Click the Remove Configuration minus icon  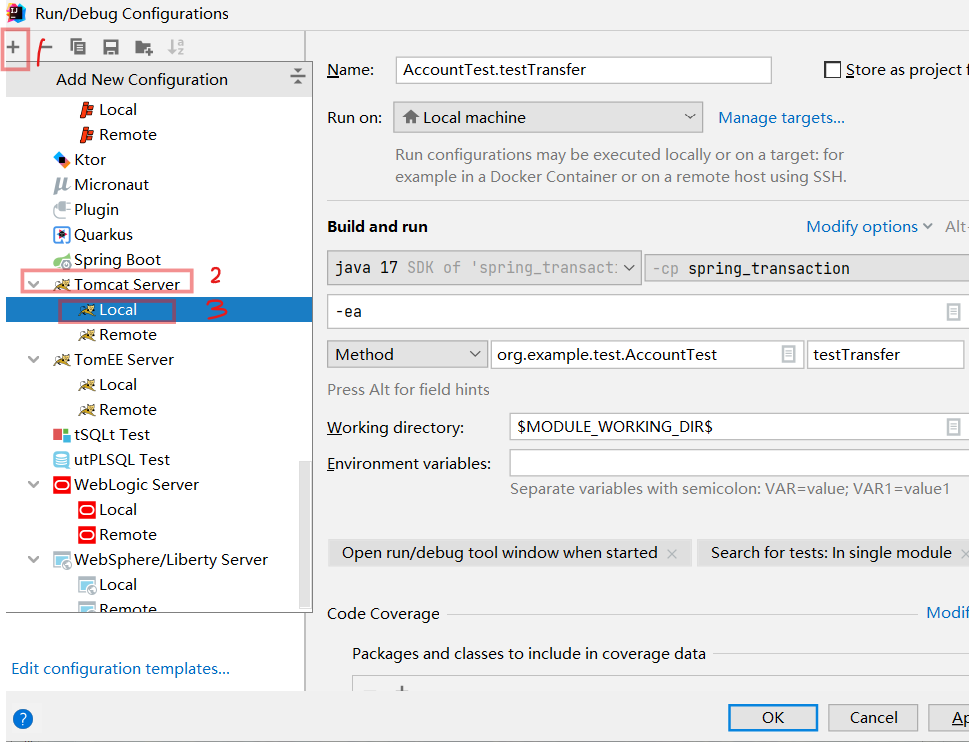[44, 47]
